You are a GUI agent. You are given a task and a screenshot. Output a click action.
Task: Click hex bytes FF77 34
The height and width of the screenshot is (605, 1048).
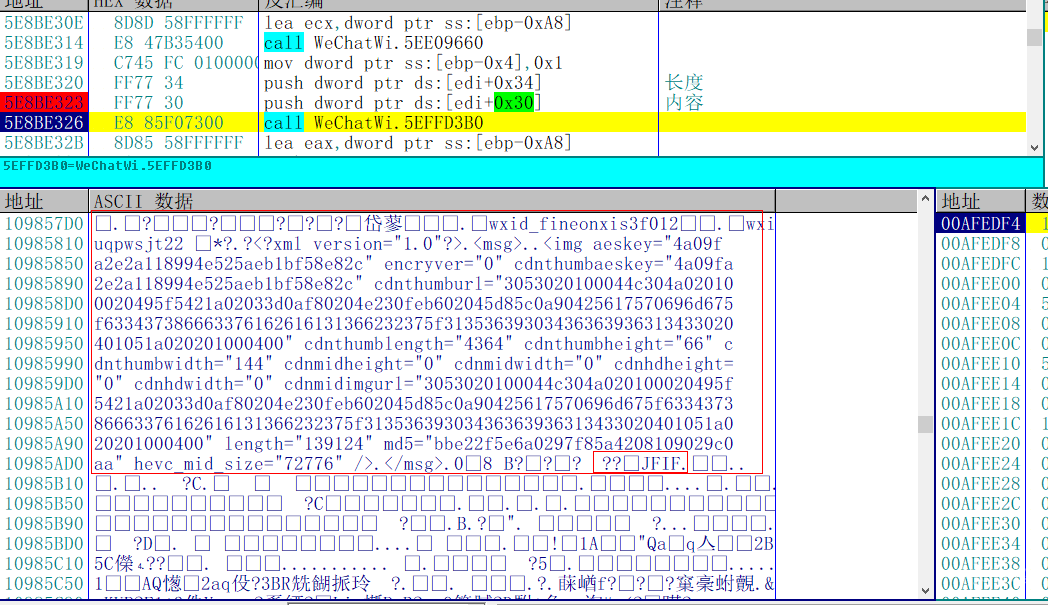(x=148, y=83)
